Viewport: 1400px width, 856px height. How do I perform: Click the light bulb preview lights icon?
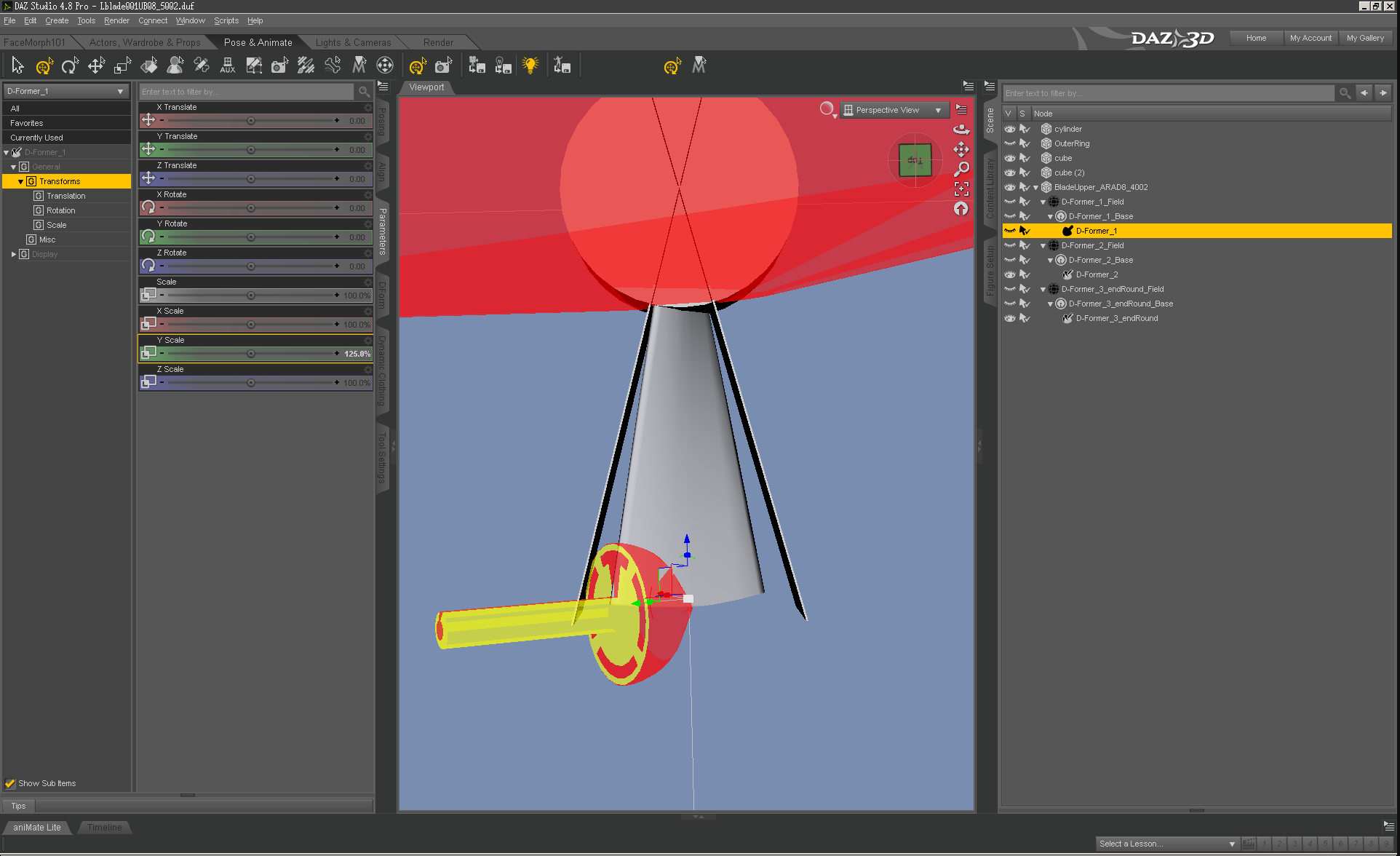[530, 66]
